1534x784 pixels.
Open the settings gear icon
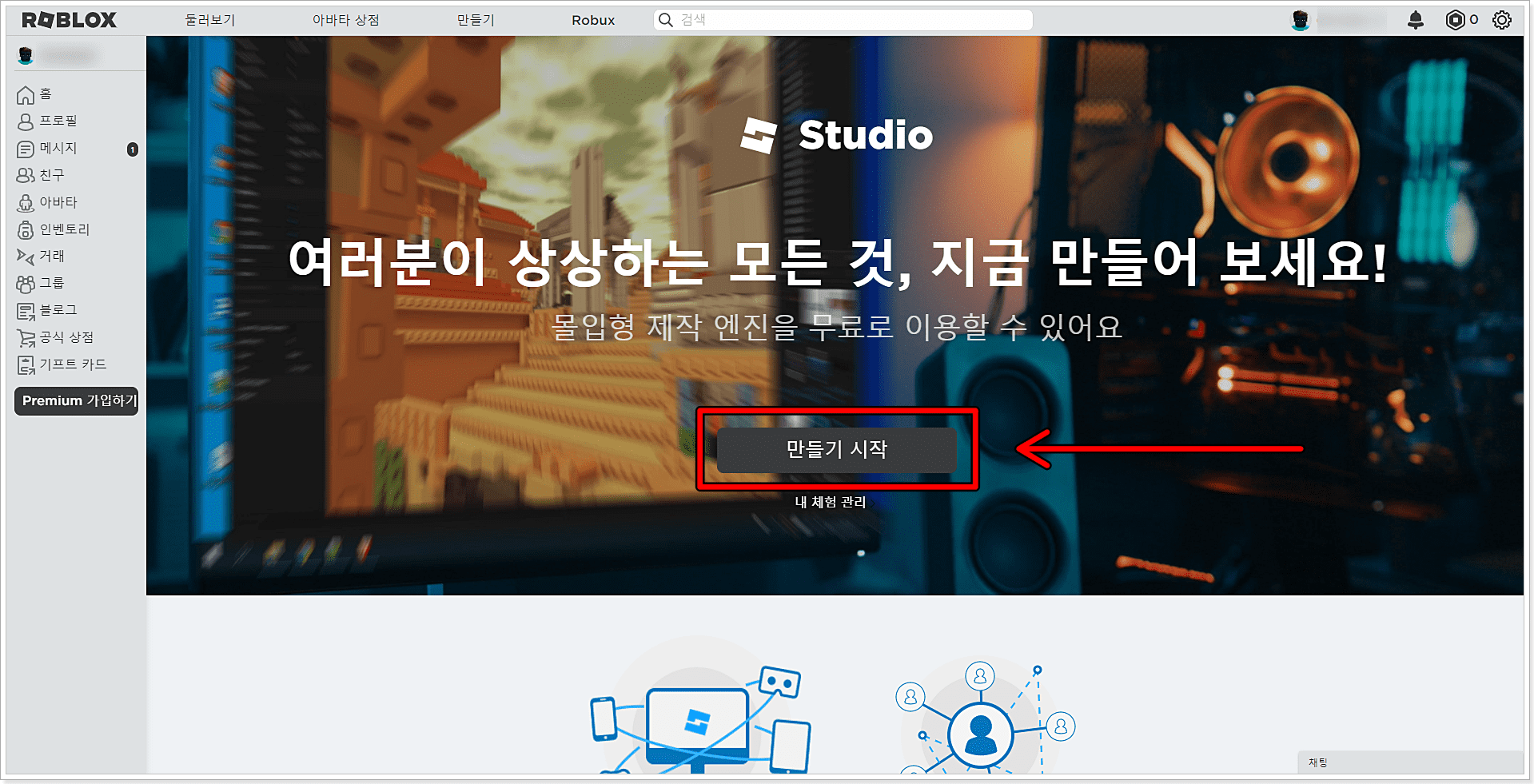[1502, 20]
